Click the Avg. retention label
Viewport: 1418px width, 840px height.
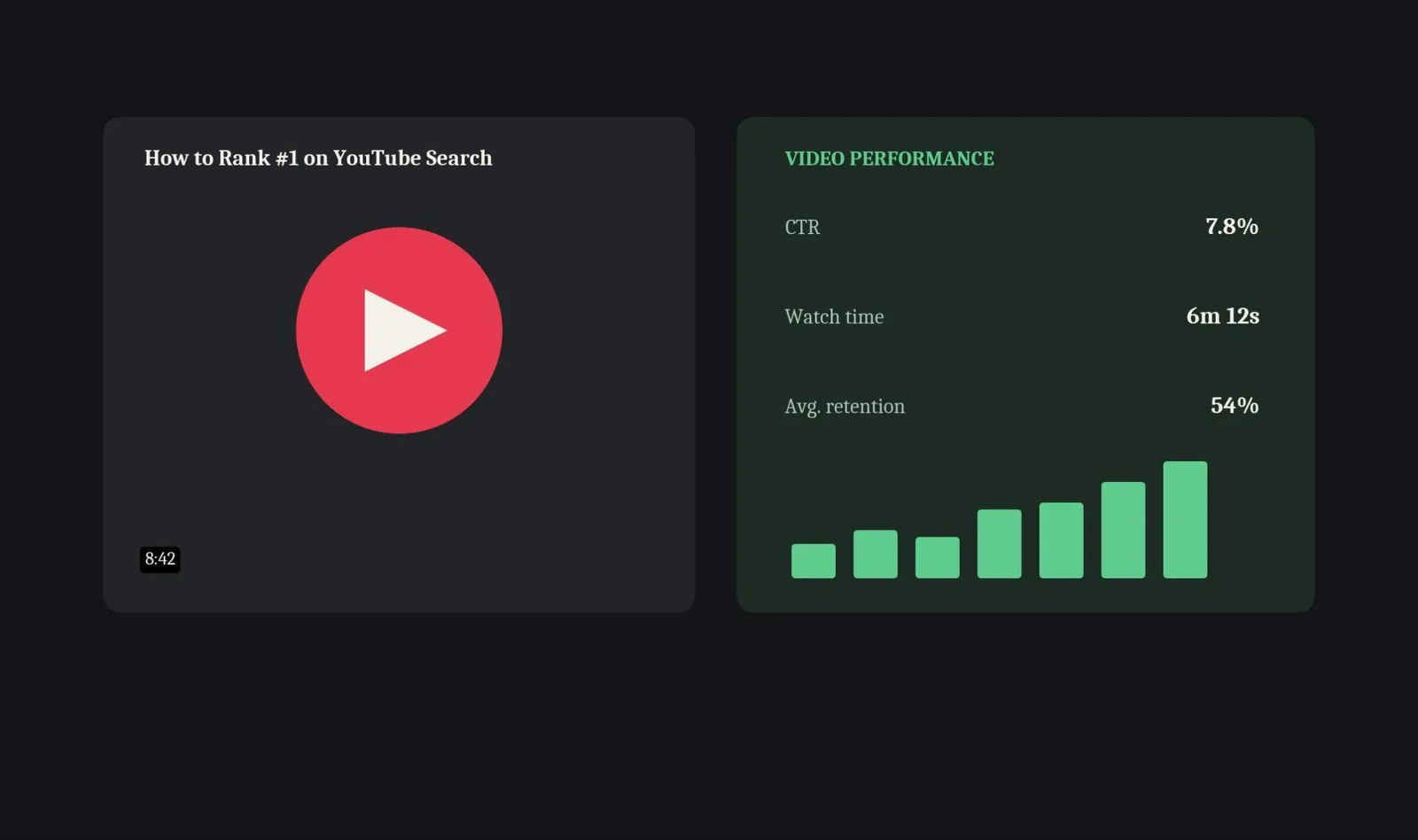coord(845,406)
